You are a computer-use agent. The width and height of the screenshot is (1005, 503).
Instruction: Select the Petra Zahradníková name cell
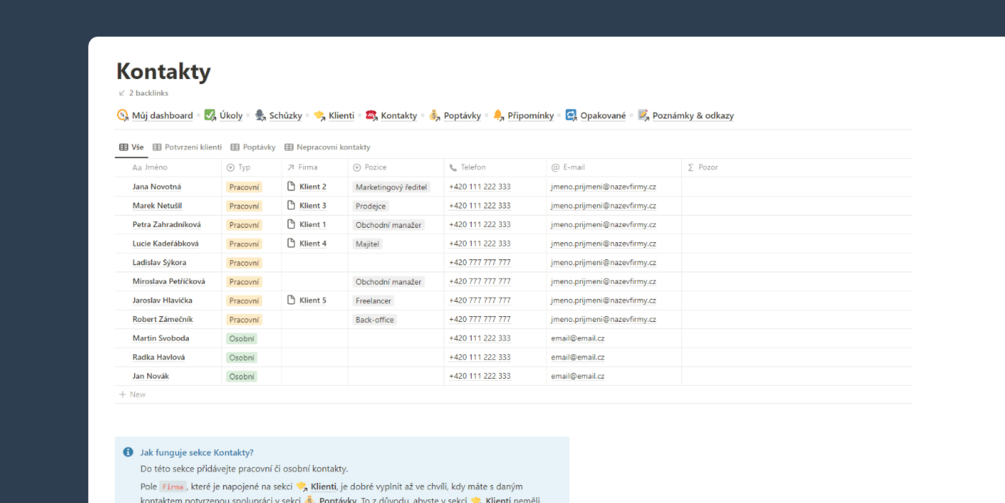click(x=168, y=225)
